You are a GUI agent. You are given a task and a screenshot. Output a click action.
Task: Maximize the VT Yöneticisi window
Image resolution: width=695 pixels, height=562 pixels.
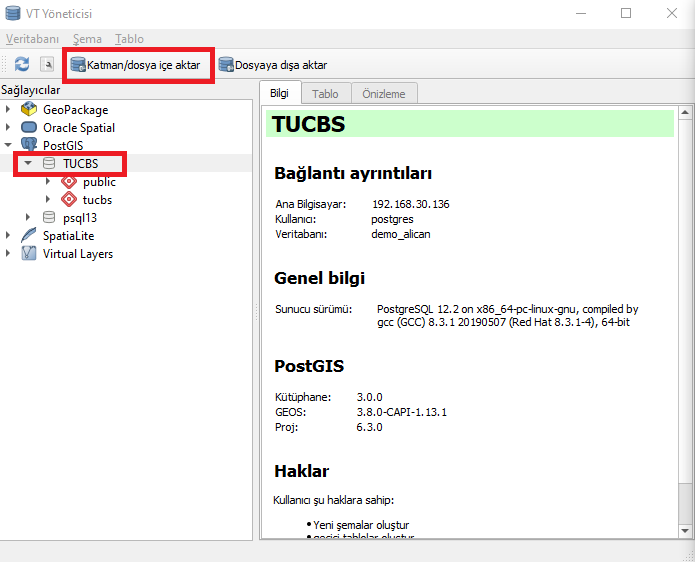(626, 13)
